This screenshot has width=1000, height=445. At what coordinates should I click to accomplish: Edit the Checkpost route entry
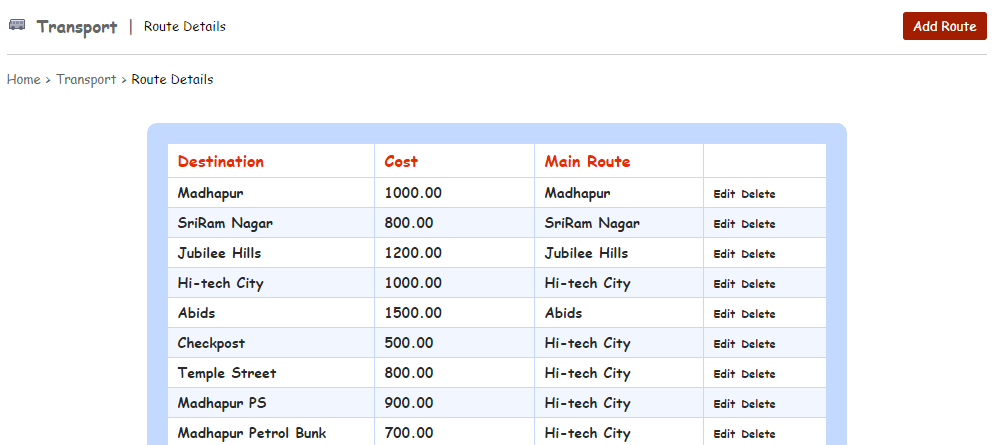point(724,344)
